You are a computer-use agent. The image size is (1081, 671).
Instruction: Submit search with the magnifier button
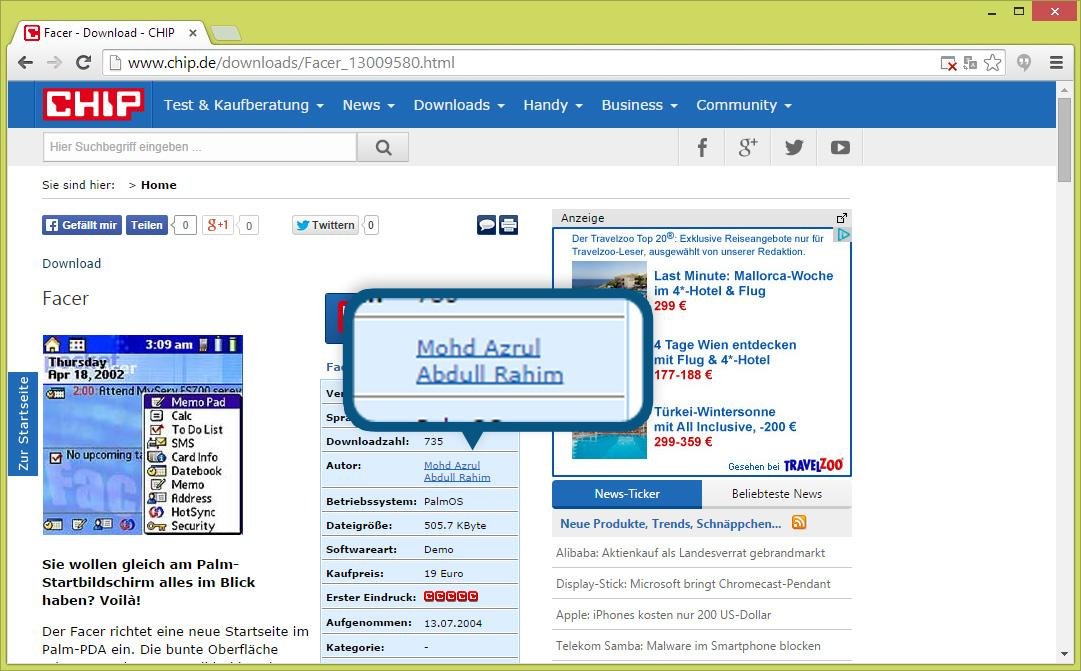(383, 147)
